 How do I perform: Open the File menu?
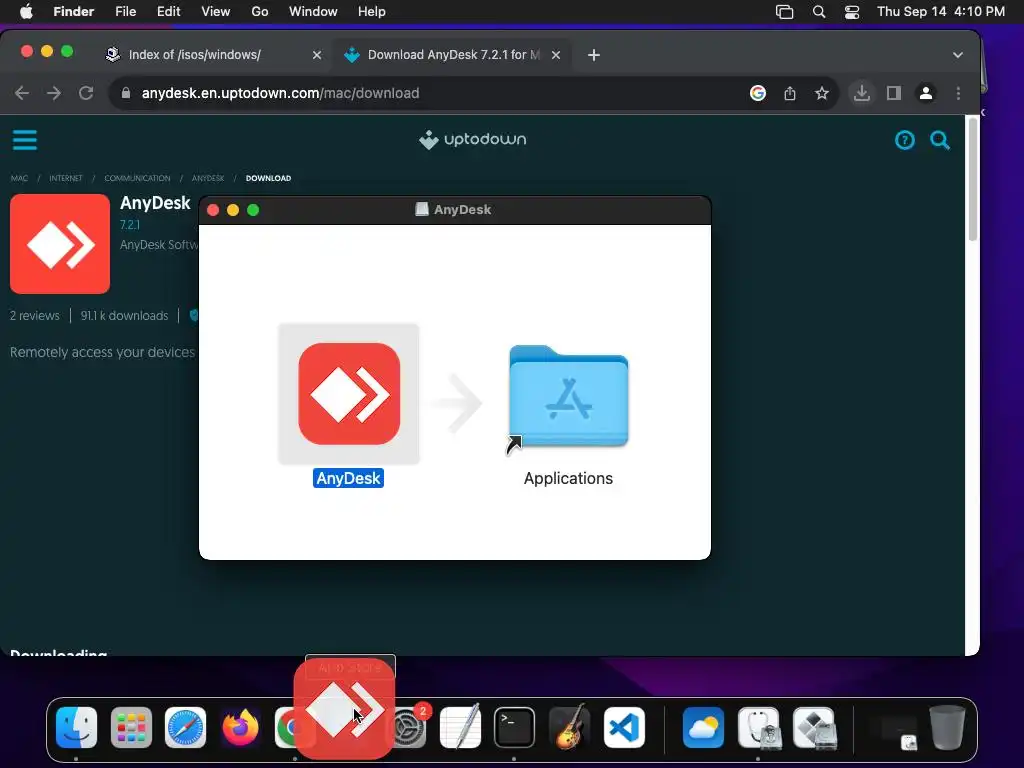click(x=125, y=12)
